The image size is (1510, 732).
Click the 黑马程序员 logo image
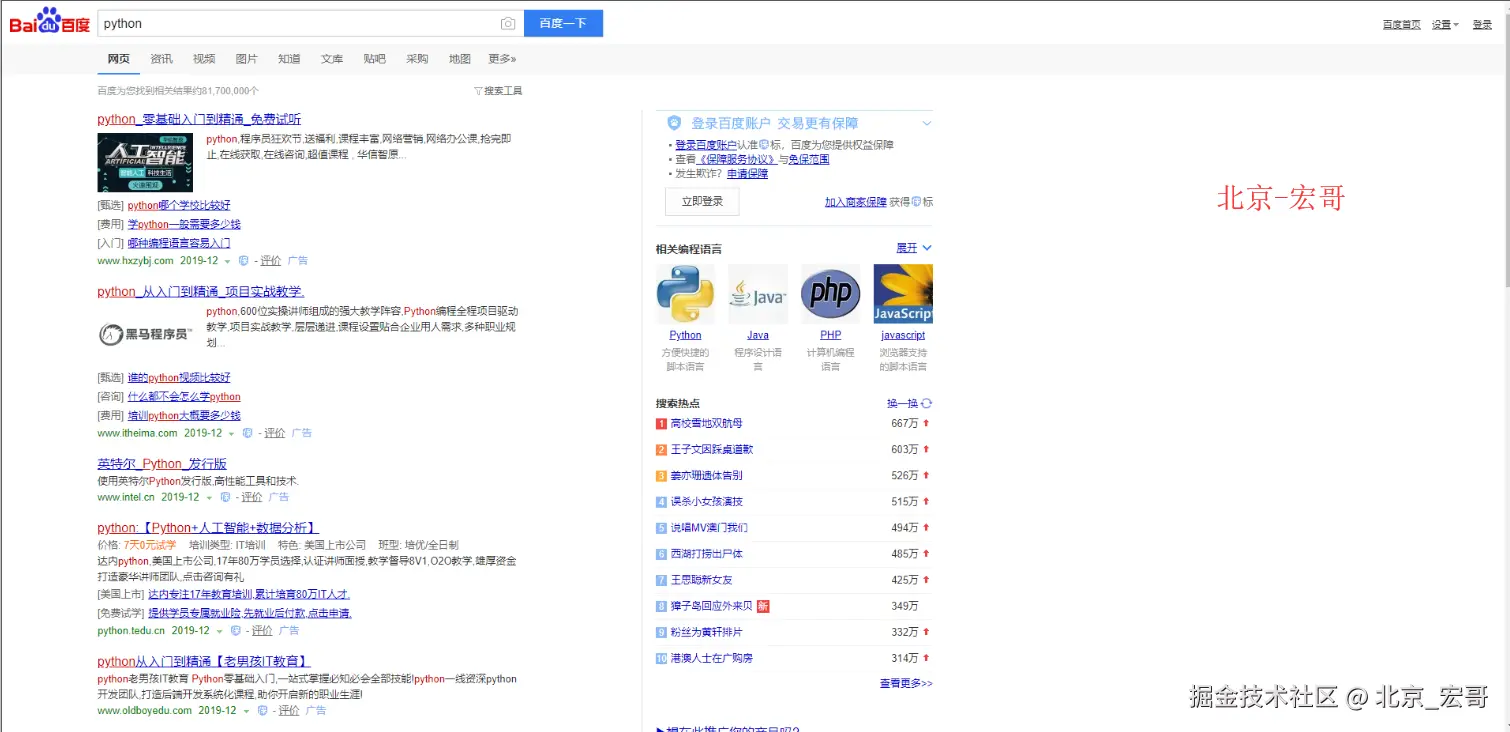(x=145, y=334)
